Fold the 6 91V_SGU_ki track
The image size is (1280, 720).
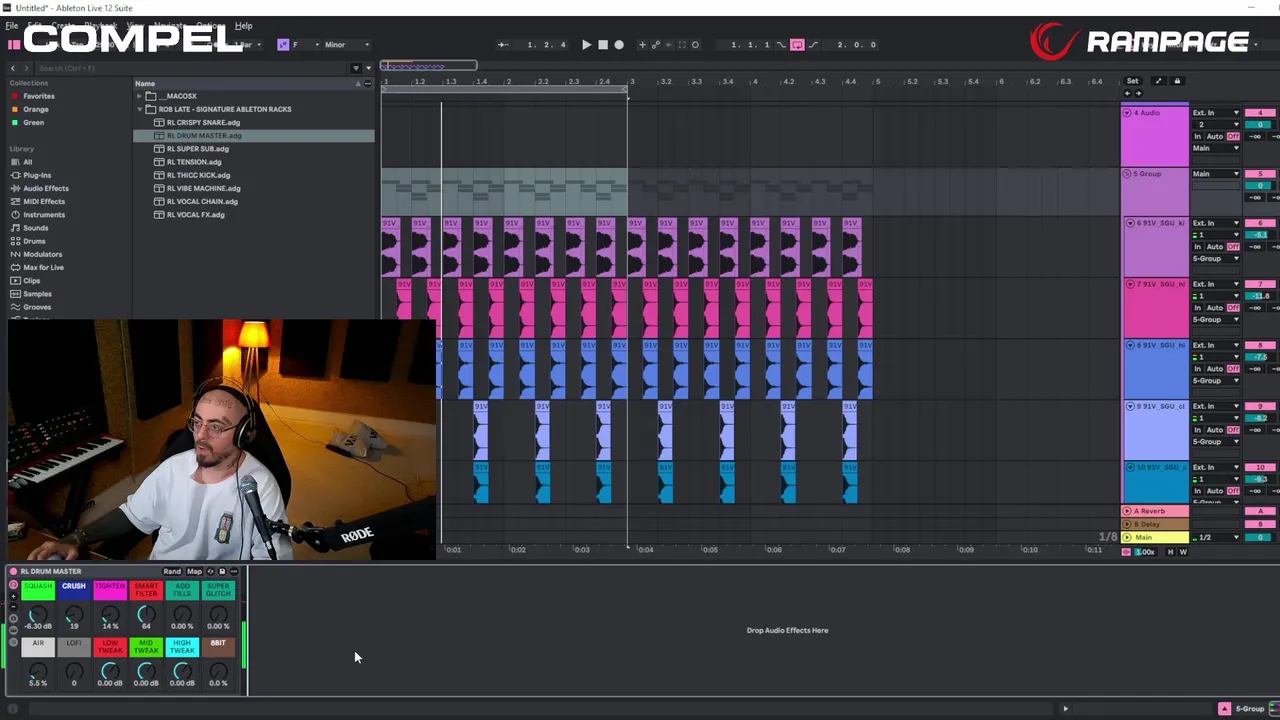click(x=1130, y=223)
